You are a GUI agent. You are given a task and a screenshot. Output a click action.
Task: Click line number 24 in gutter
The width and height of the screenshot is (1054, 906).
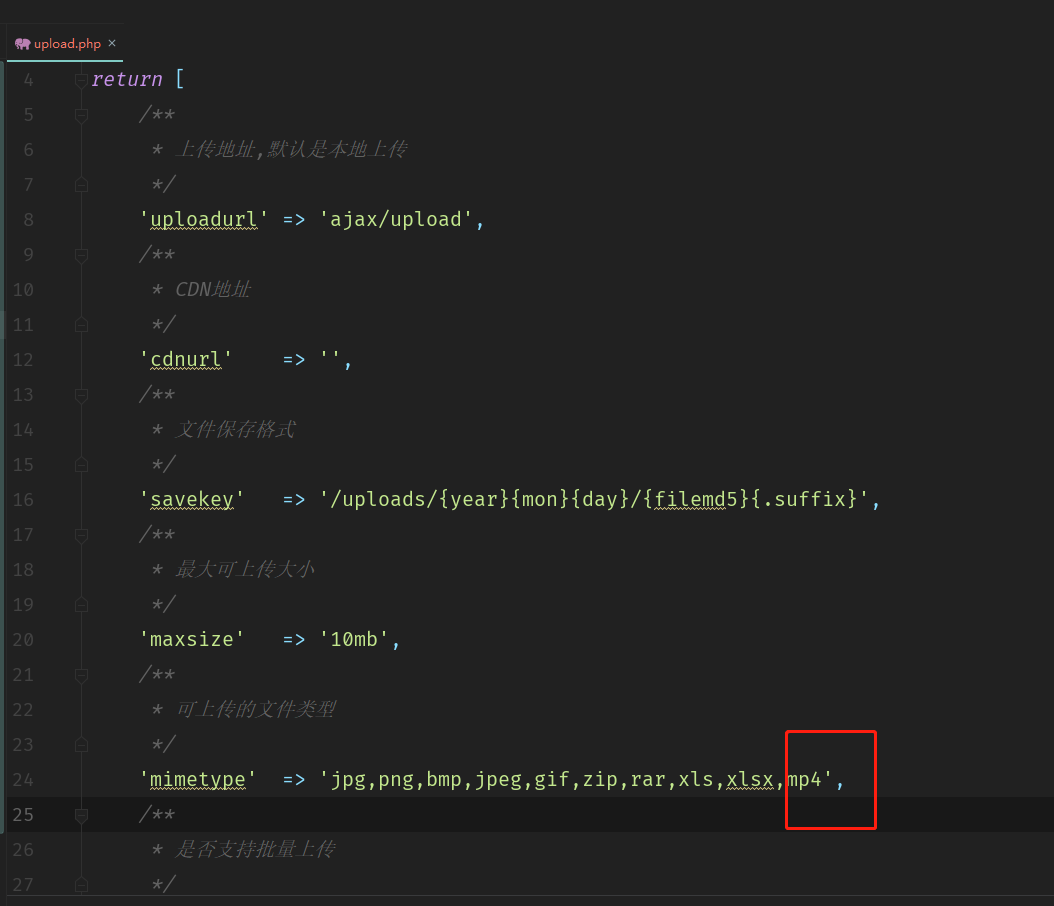23,780
